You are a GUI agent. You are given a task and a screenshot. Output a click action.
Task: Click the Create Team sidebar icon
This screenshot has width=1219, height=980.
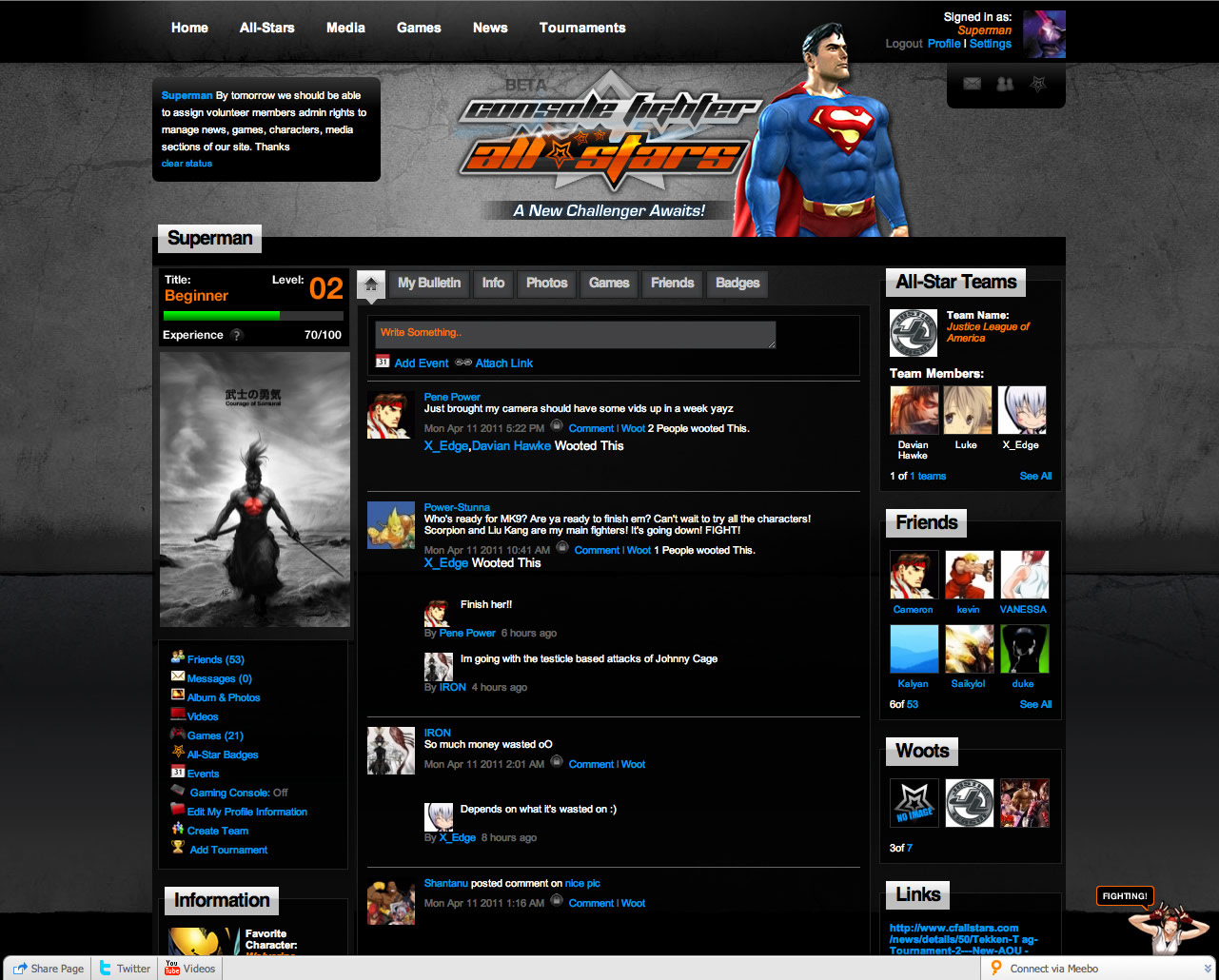(x=178, y=829)
